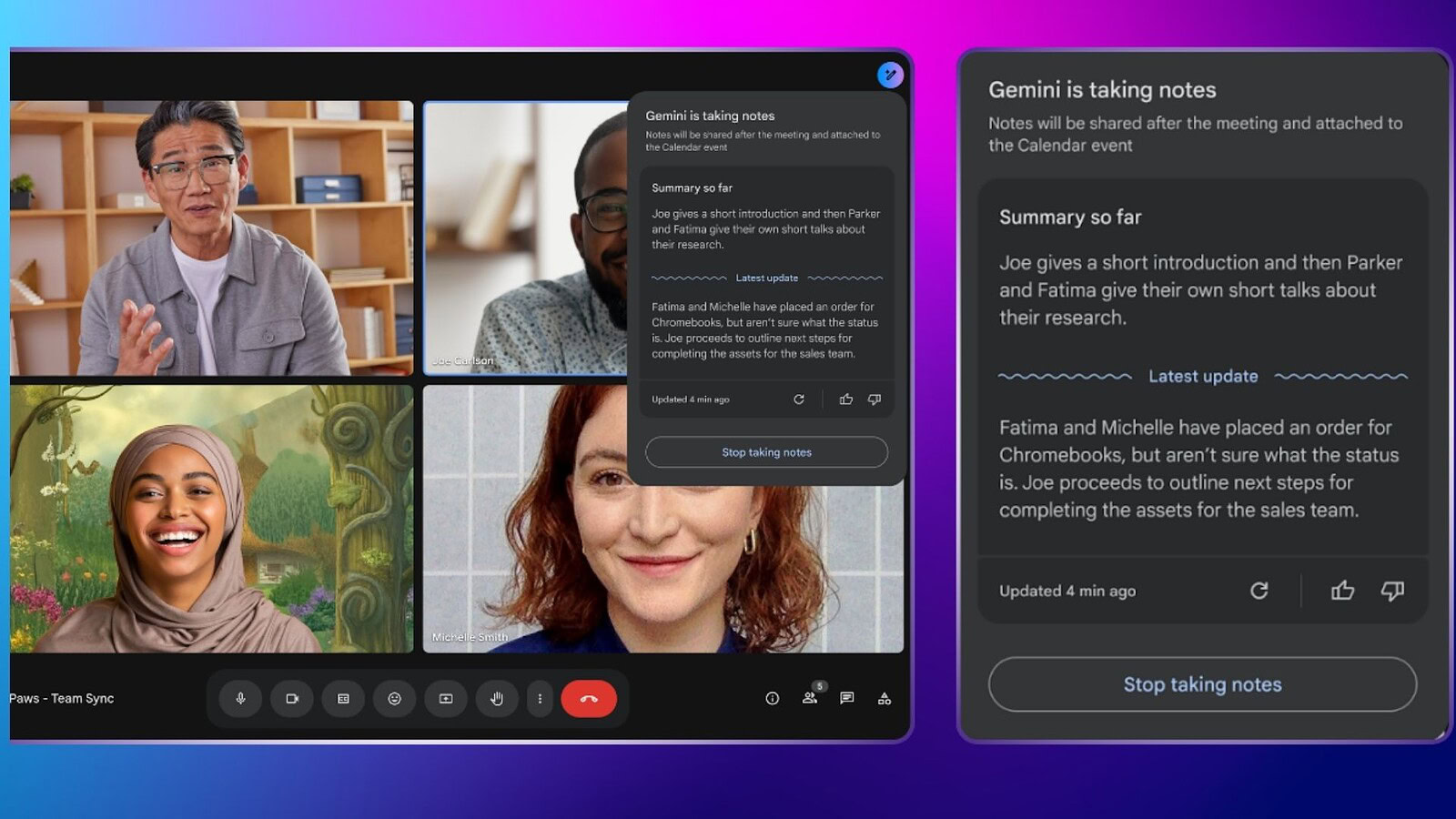Refresh summary in the small Gemini panel

[x=799, y=399]
